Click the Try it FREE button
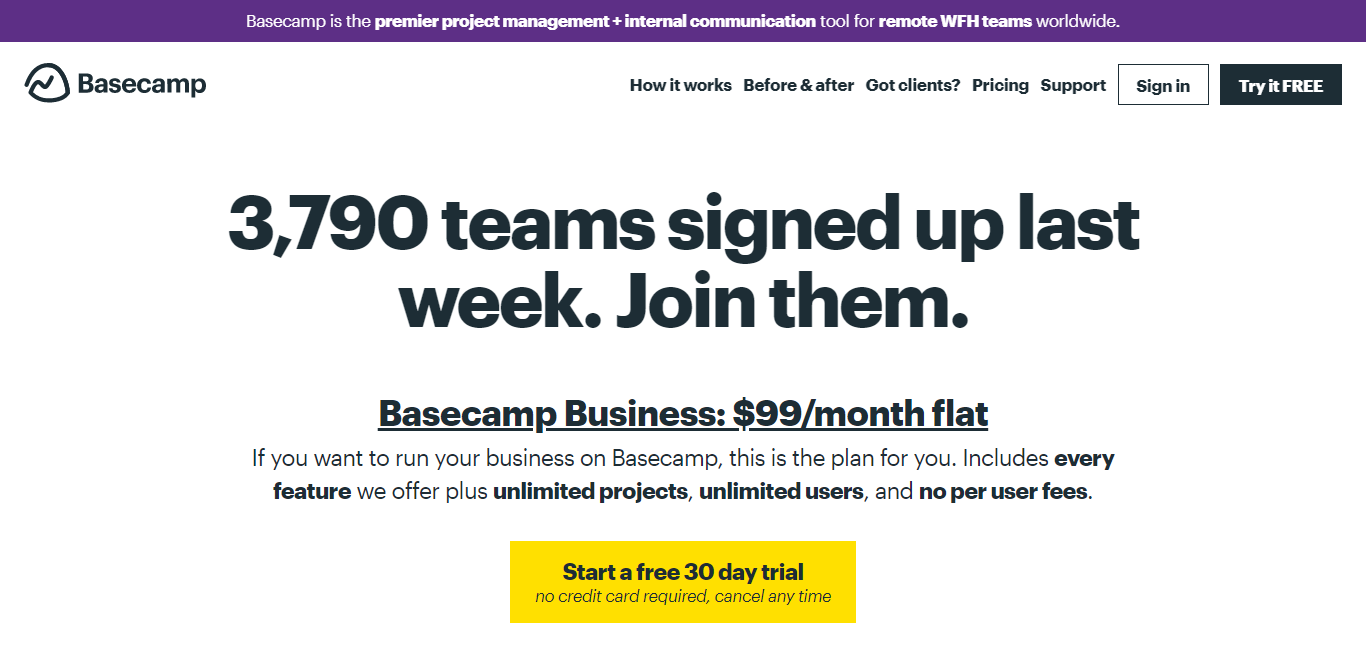1366x657 pixels. [x=1281, y=85]
